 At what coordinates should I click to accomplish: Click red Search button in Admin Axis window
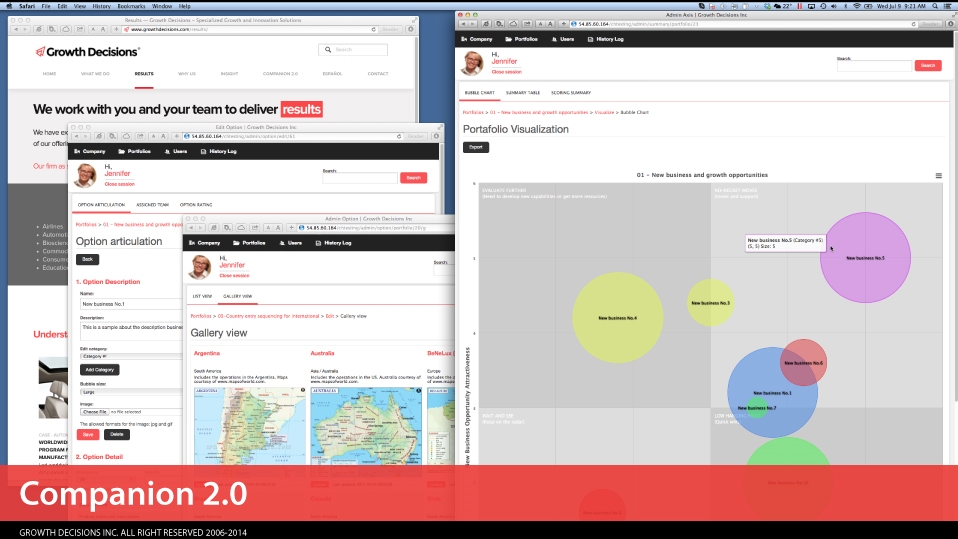[927, 65]
